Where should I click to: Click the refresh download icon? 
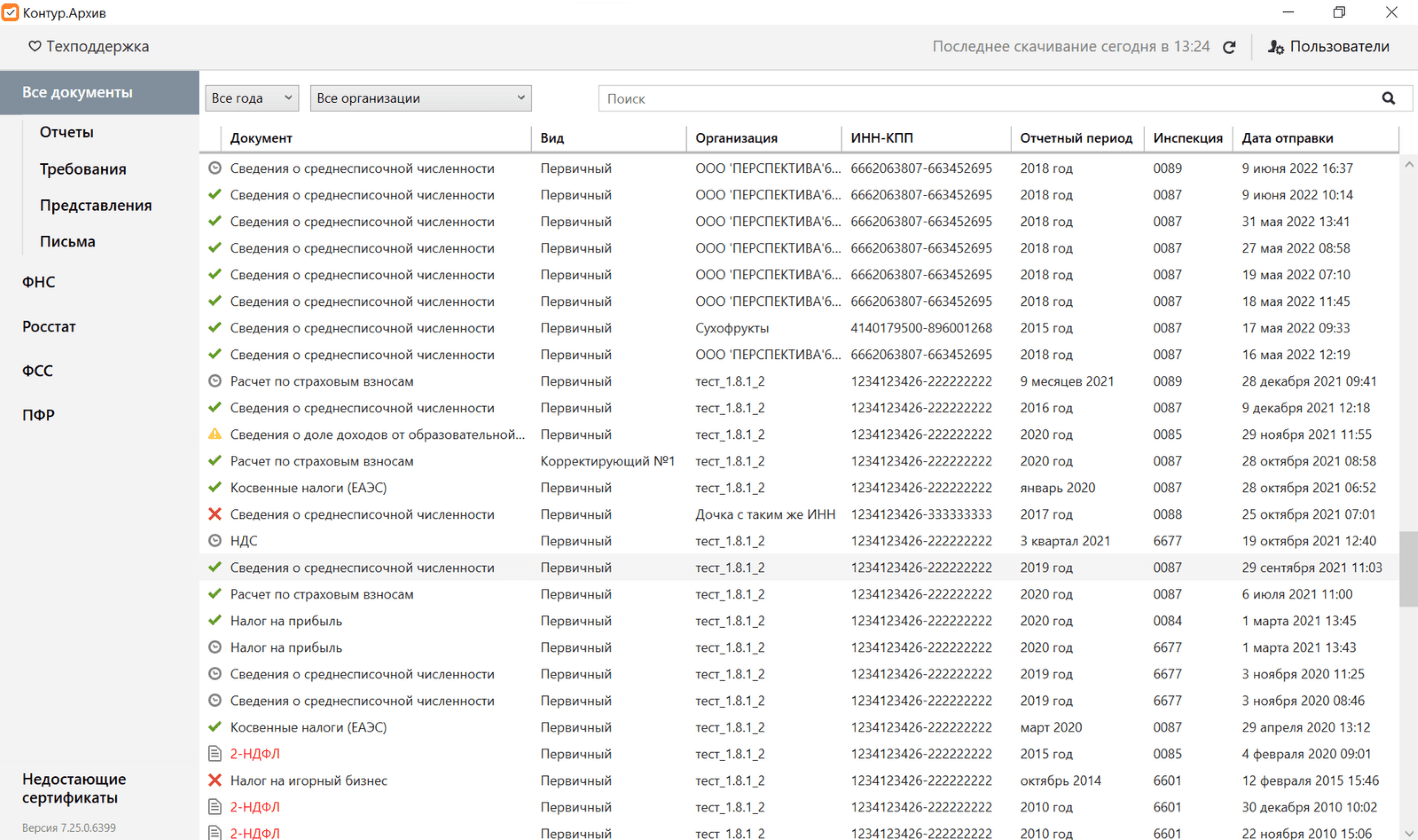coord(1230,47)
